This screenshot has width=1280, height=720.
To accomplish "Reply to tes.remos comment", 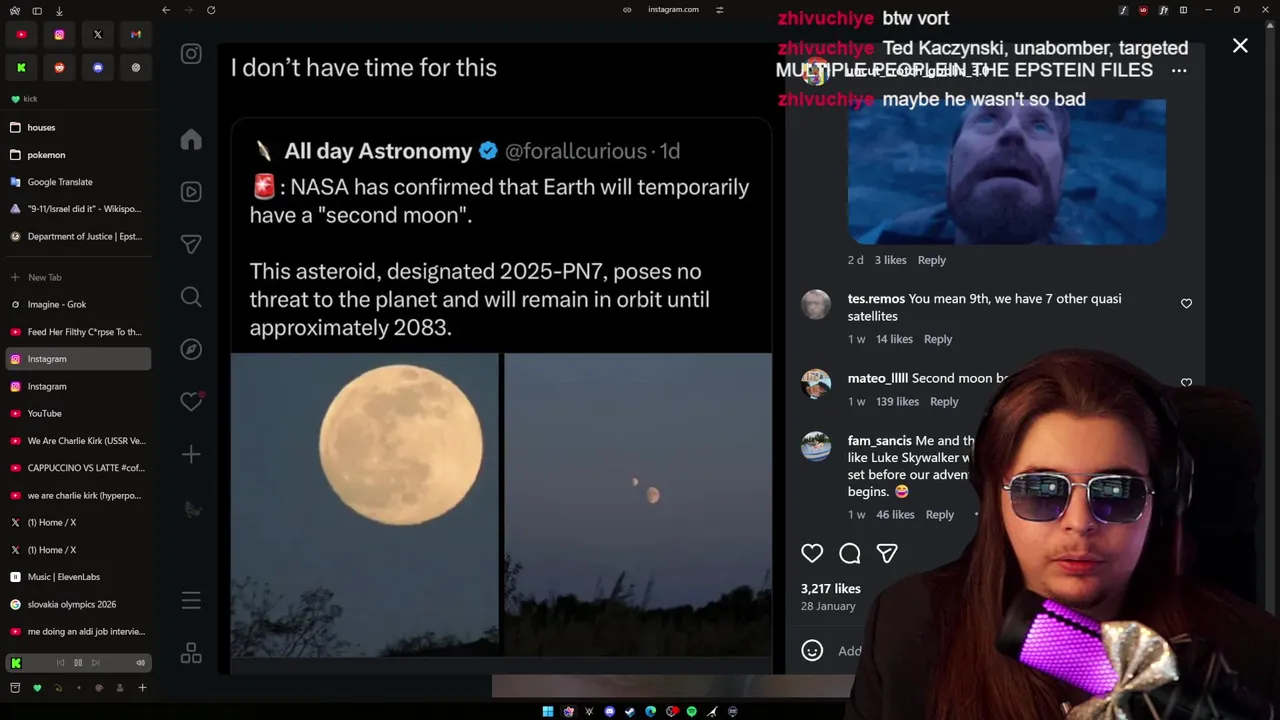I will (938, 339).
